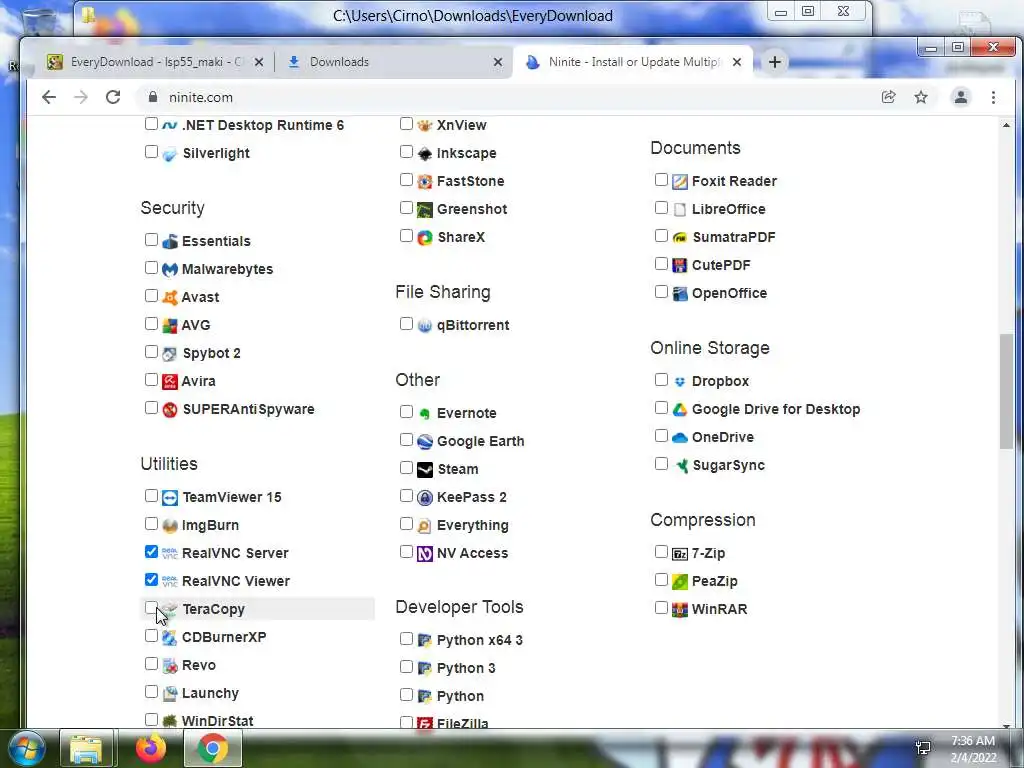Click the 7-Zip icon
This screenshot has height=768, width=1024.
[680, 554]
